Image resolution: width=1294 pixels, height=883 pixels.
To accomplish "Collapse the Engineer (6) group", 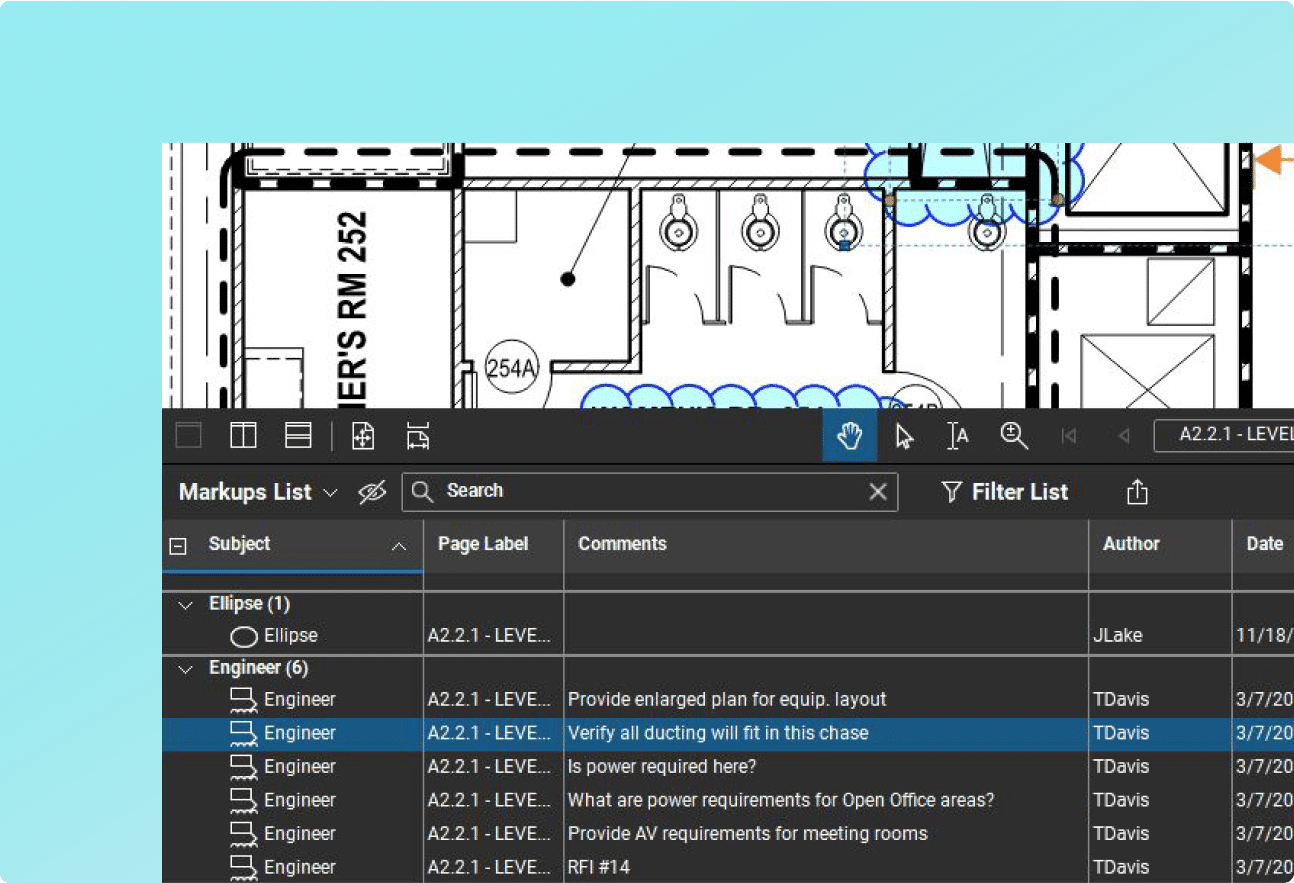I will click(x=185, y=669).
